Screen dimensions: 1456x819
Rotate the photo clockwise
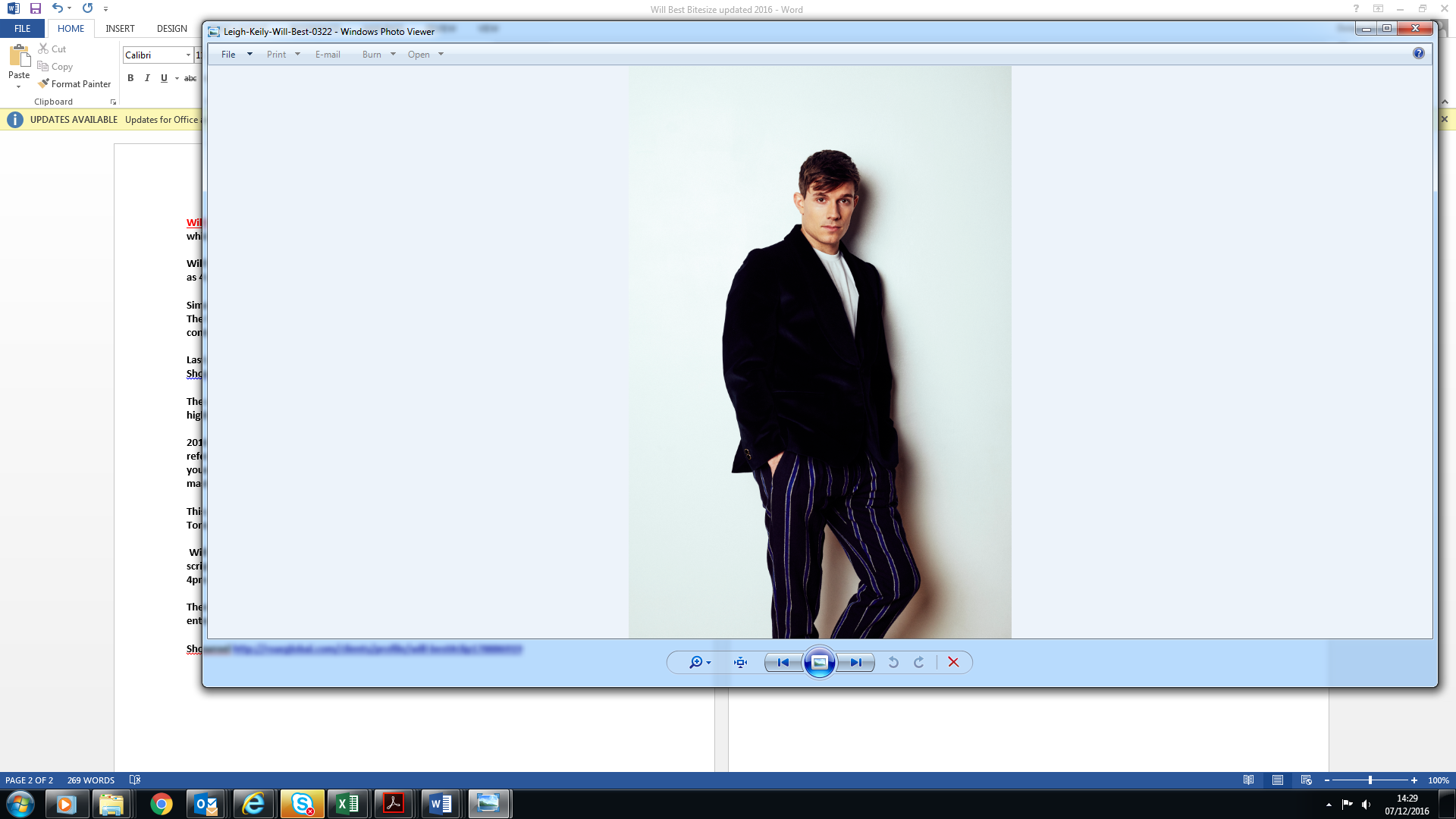point(919,663)
